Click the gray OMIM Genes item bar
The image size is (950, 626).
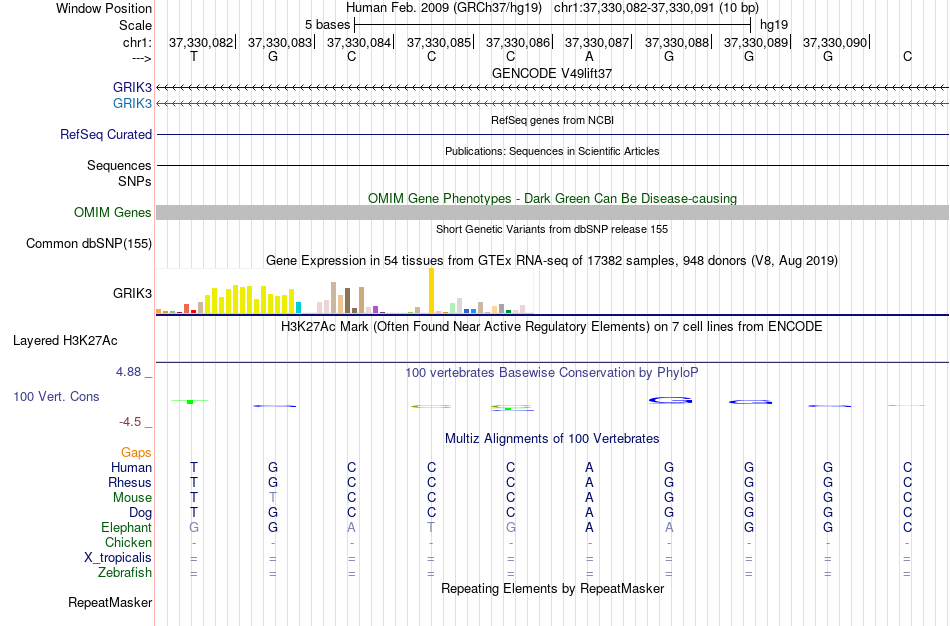coord(552,212)
